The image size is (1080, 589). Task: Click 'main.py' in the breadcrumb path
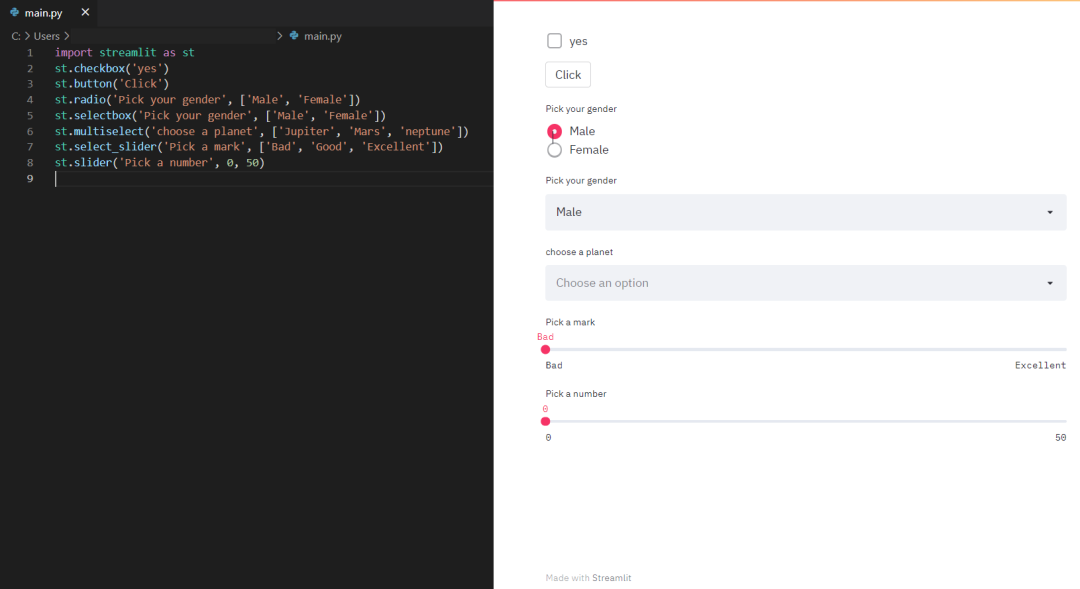323,36
